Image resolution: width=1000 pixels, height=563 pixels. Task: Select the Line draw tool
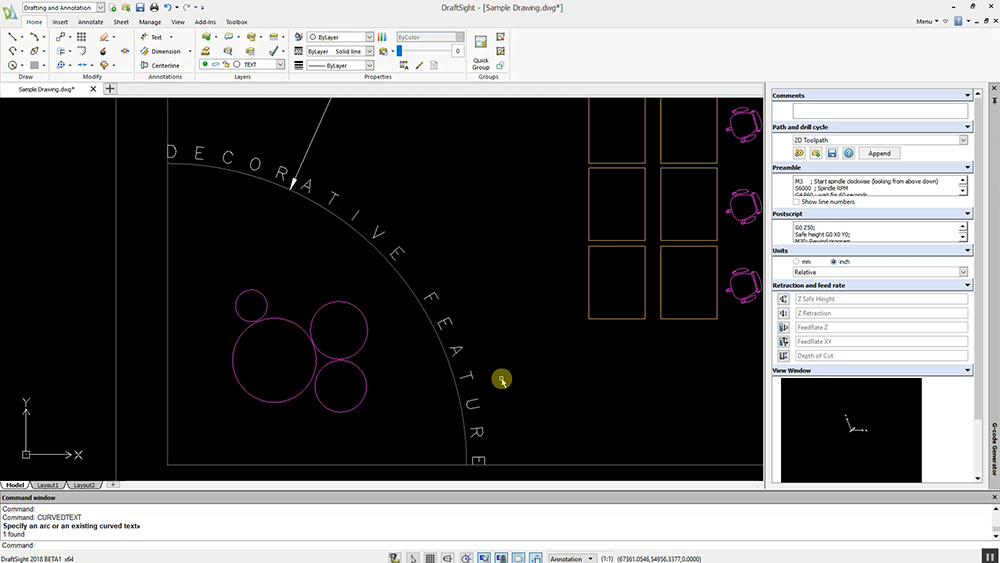(12, 37)
